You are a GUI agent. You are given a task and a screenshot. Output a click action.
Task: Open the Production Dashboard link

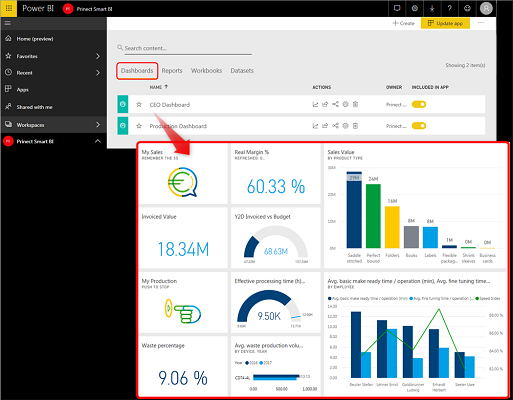coord(178,126)
